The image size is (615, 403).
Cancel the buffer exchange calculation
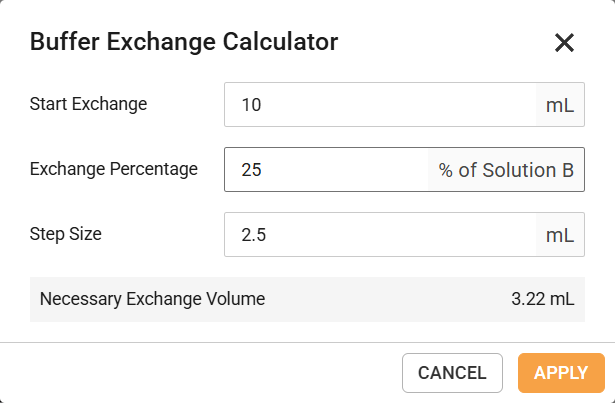click(452, 373)
